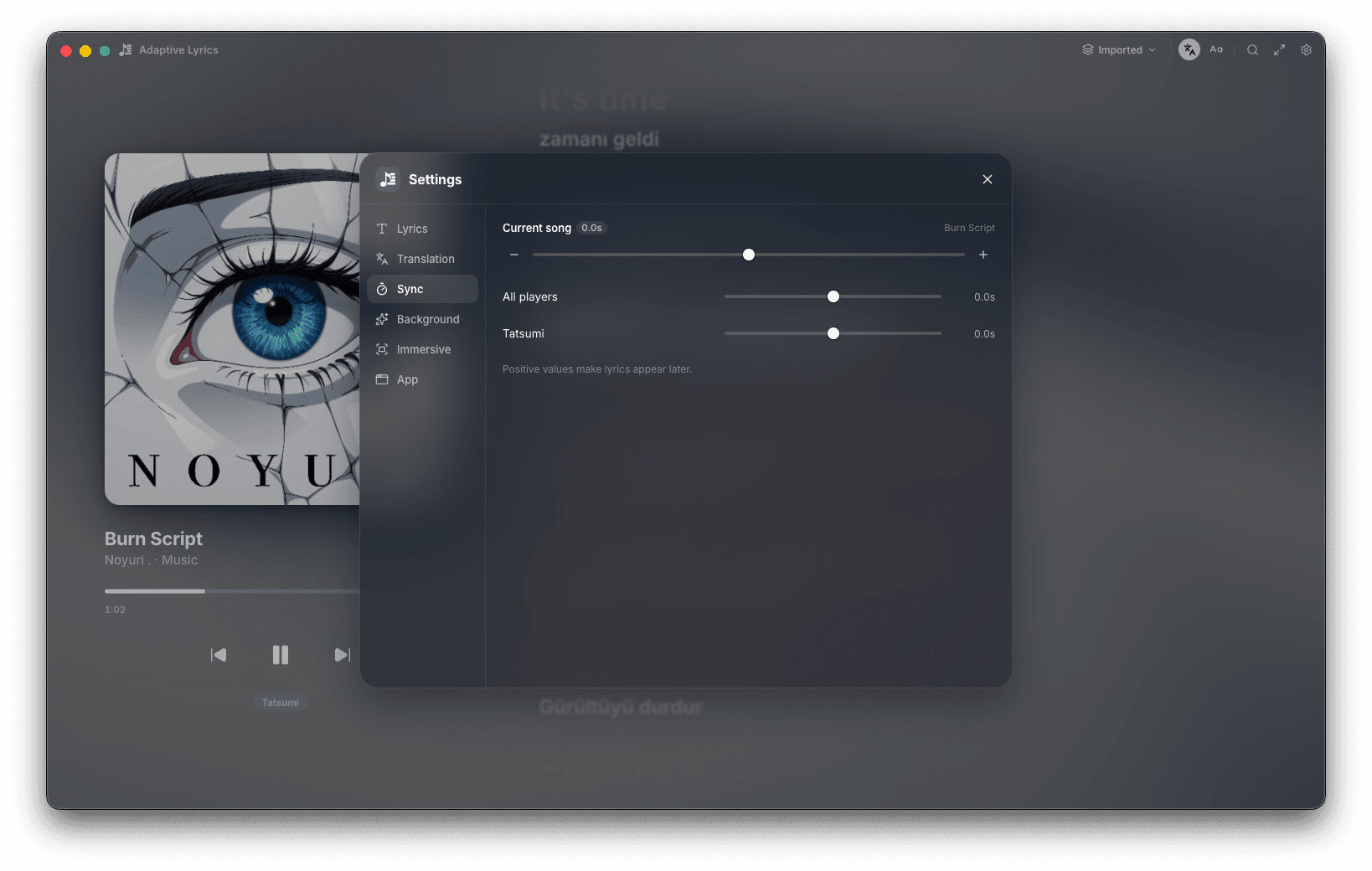The width and height of the screenshot is (1372, 871).
Task: Open the Background settings tab
Action: (x=422, y=319)
